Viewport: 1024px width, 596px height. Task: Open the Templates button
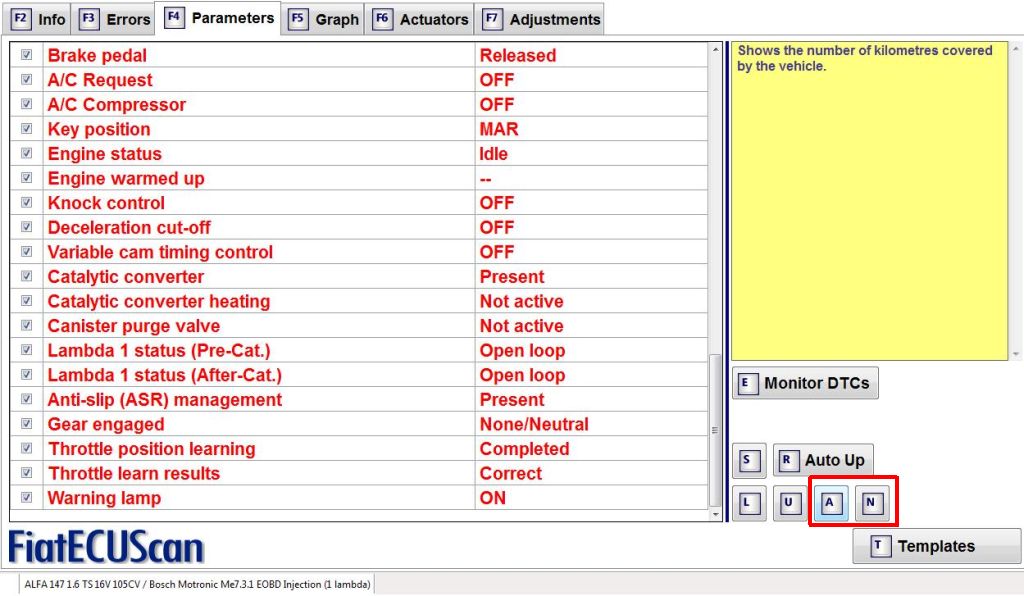(x=936, y=546)
